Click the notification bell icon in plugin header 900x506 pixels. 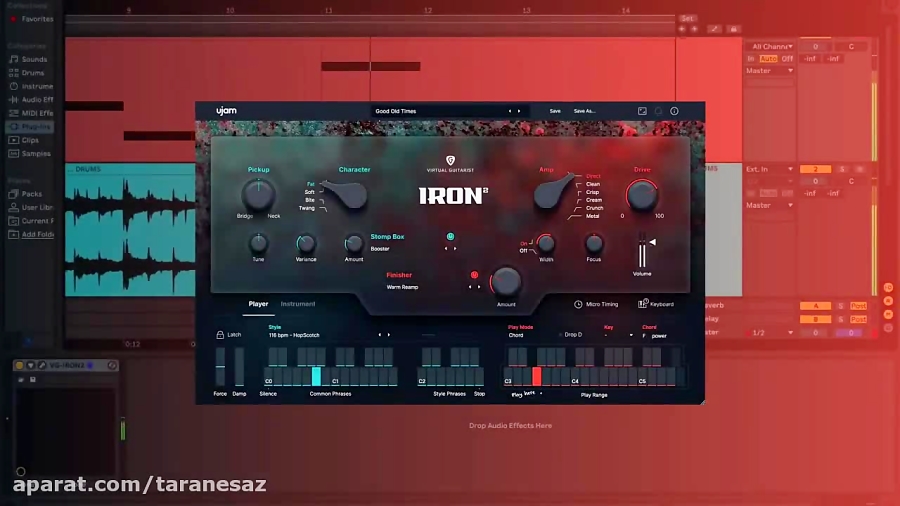click(658, 111)
